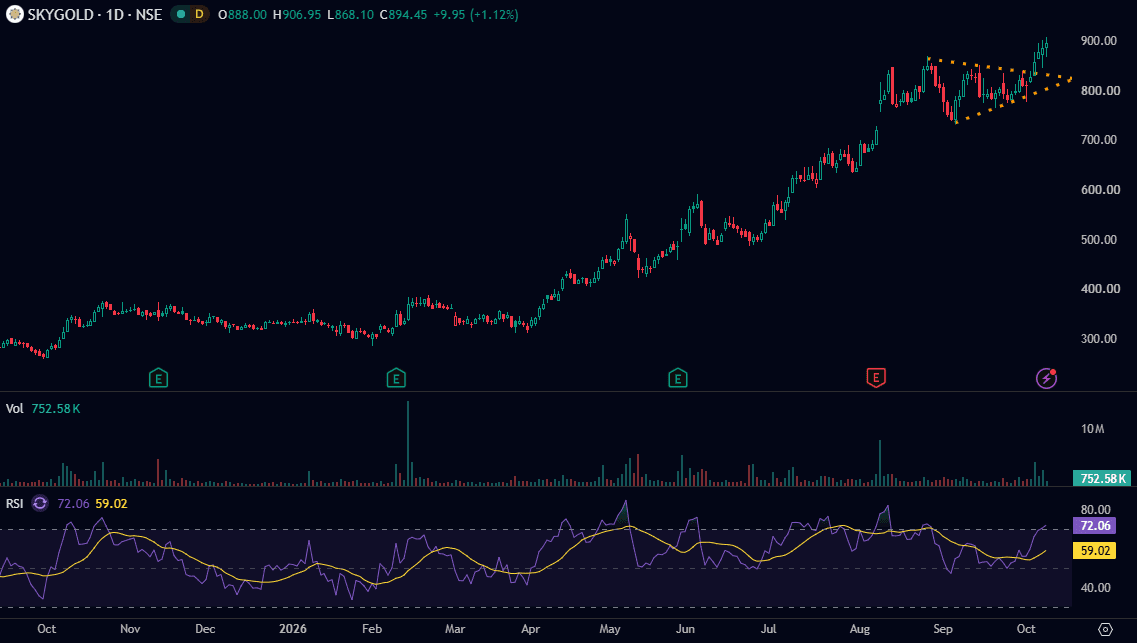Select the Vol indicator label
The height and width of the screenshot is (643, 1138).
click(15, 409)
